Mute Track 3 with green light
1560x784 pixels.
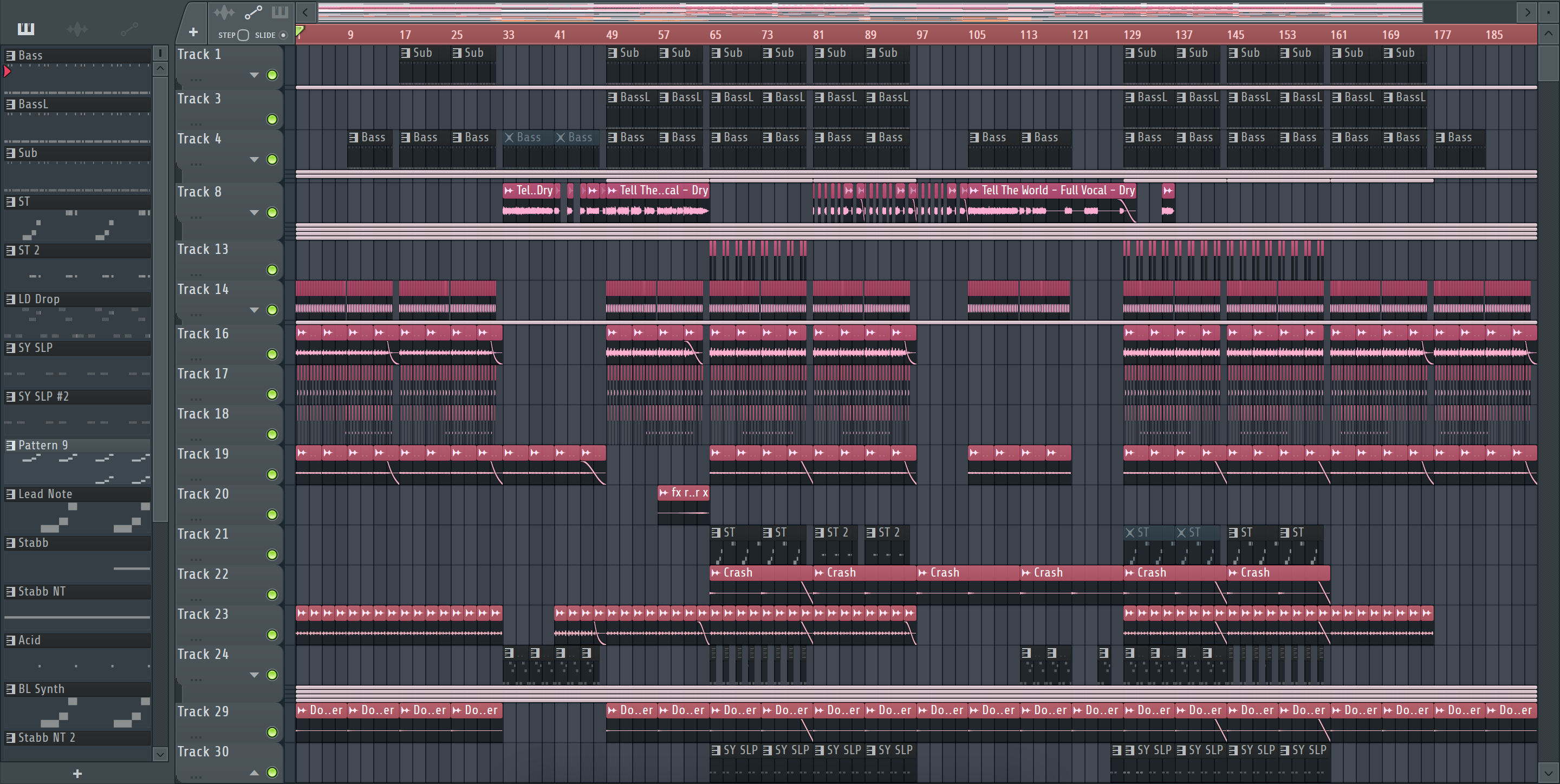(x=272, y=119)
